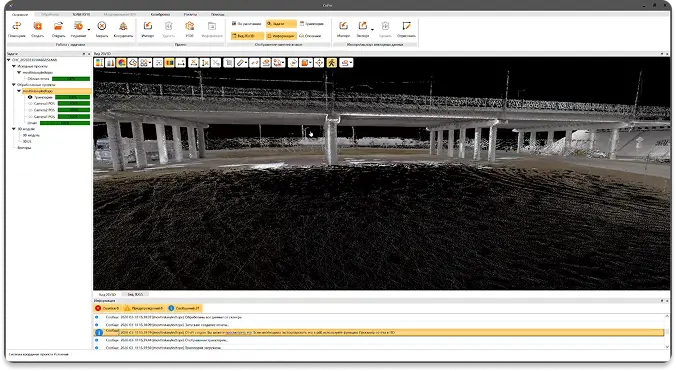Pin the Информация panel
Image resolution: width=676 pixels, height=371 pixels.
662,301
